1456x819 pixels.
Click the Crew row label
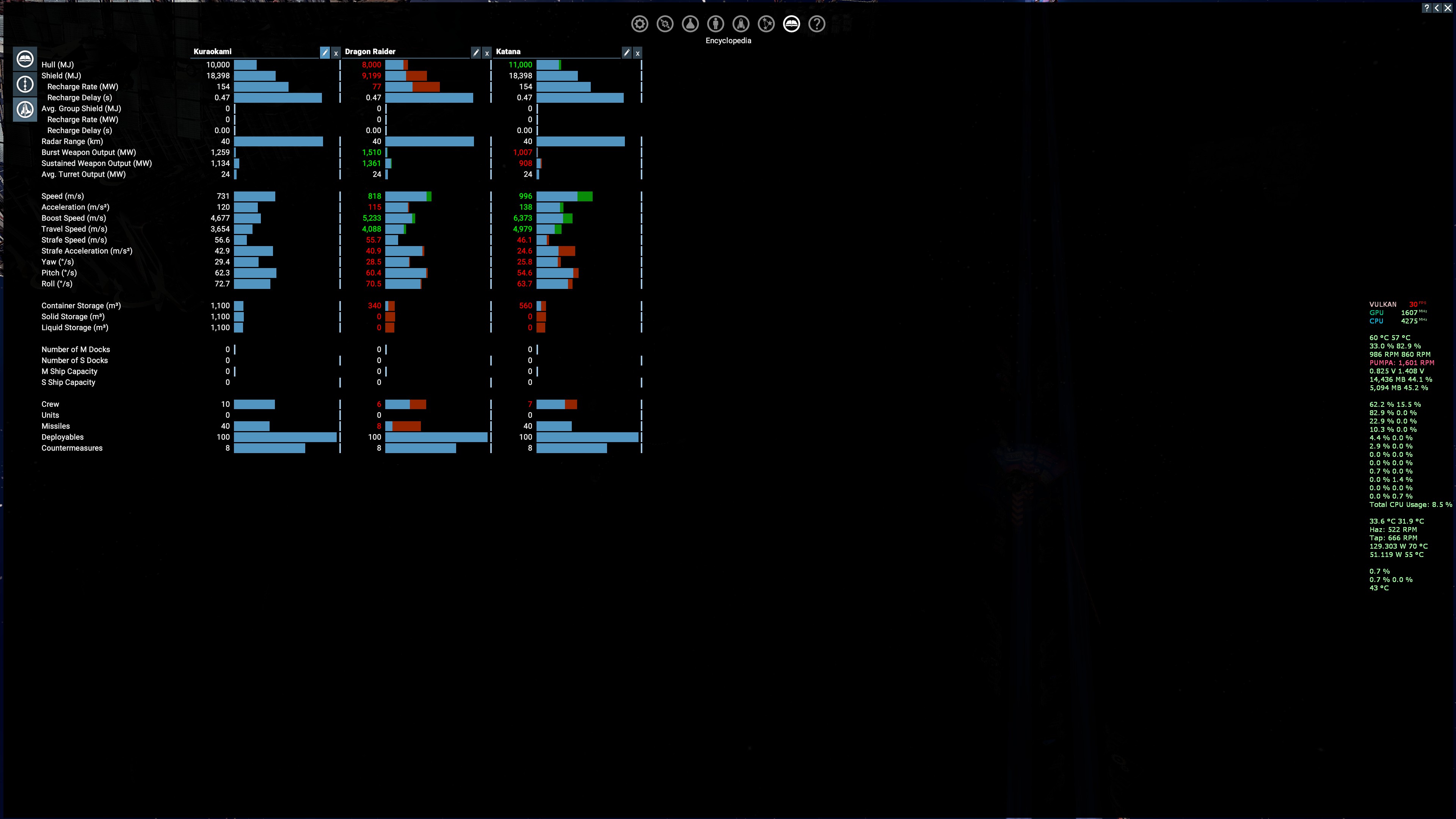(50, 404)
